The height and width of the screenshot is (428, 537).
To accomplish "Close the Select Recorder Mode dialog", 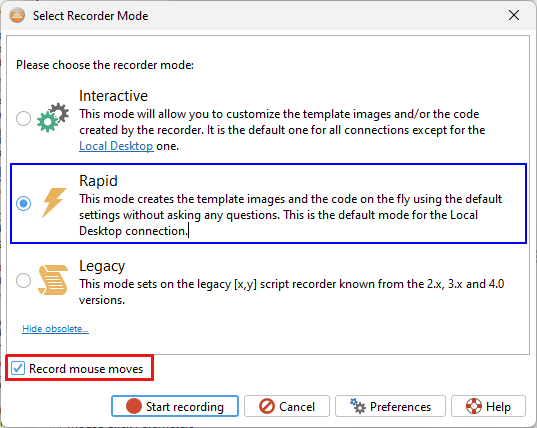I will (x=514, y=15).
